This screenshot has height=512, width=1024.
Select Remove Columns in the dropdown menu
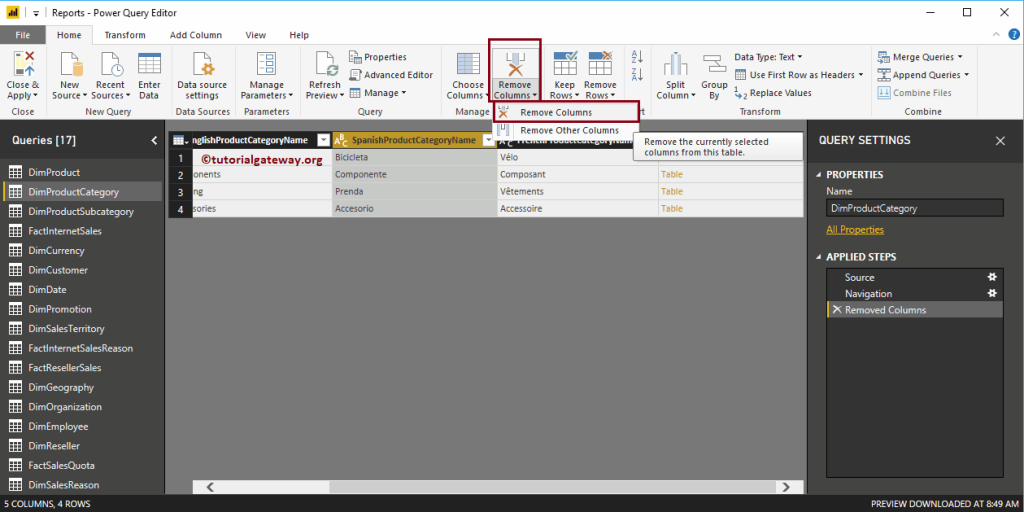click(x=565, y=112)
